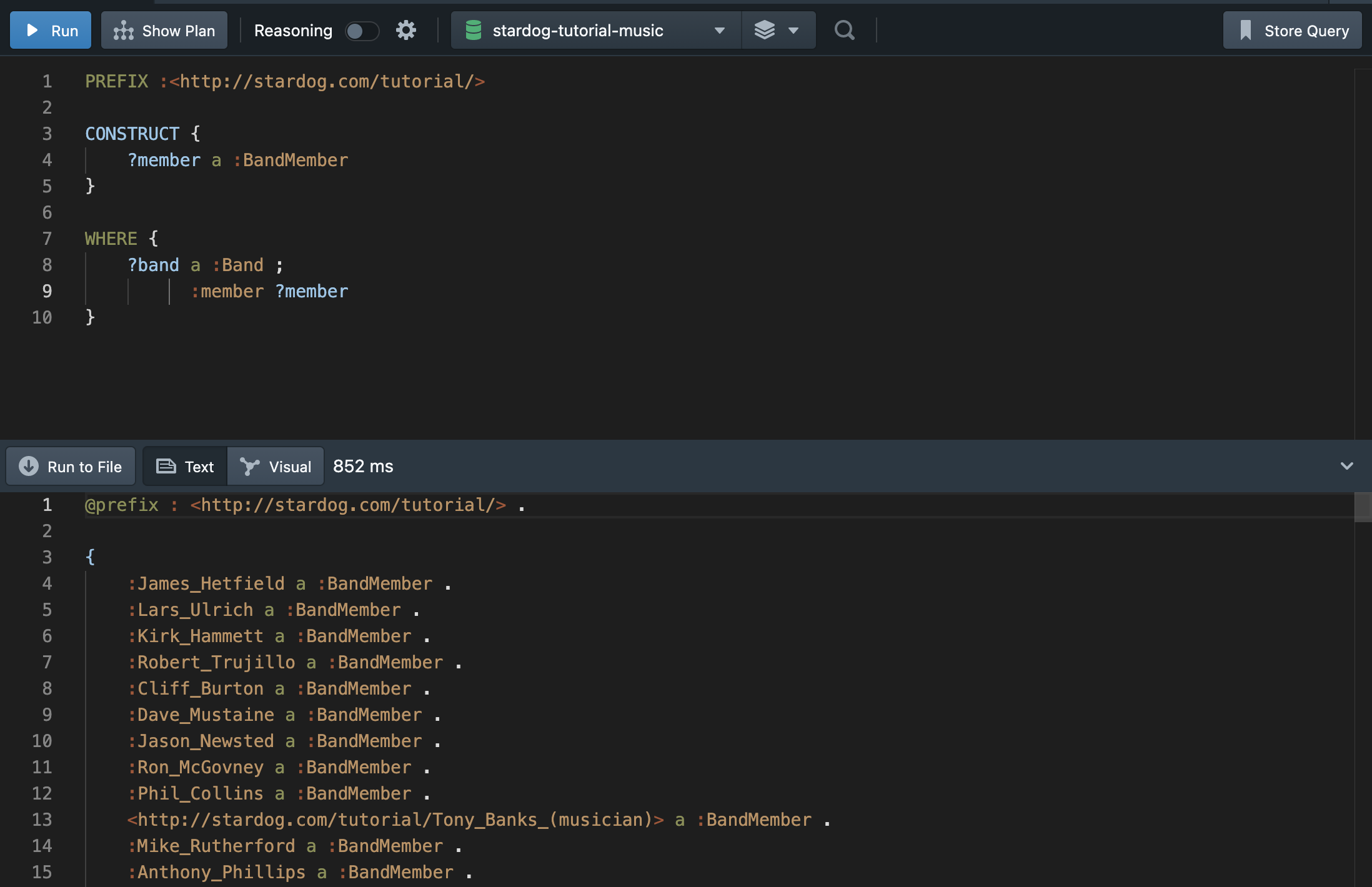Image resolution: width=1372 pixels, height=887 pixels.
Task: Click the Store Query bookmark icon
Action: pos(1245,30)
